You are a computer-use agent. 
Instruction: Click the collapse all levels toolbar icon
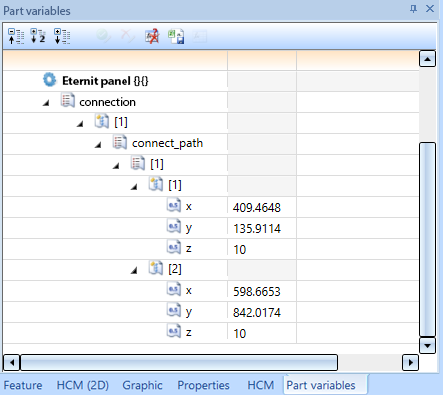(x=16, y=36)
